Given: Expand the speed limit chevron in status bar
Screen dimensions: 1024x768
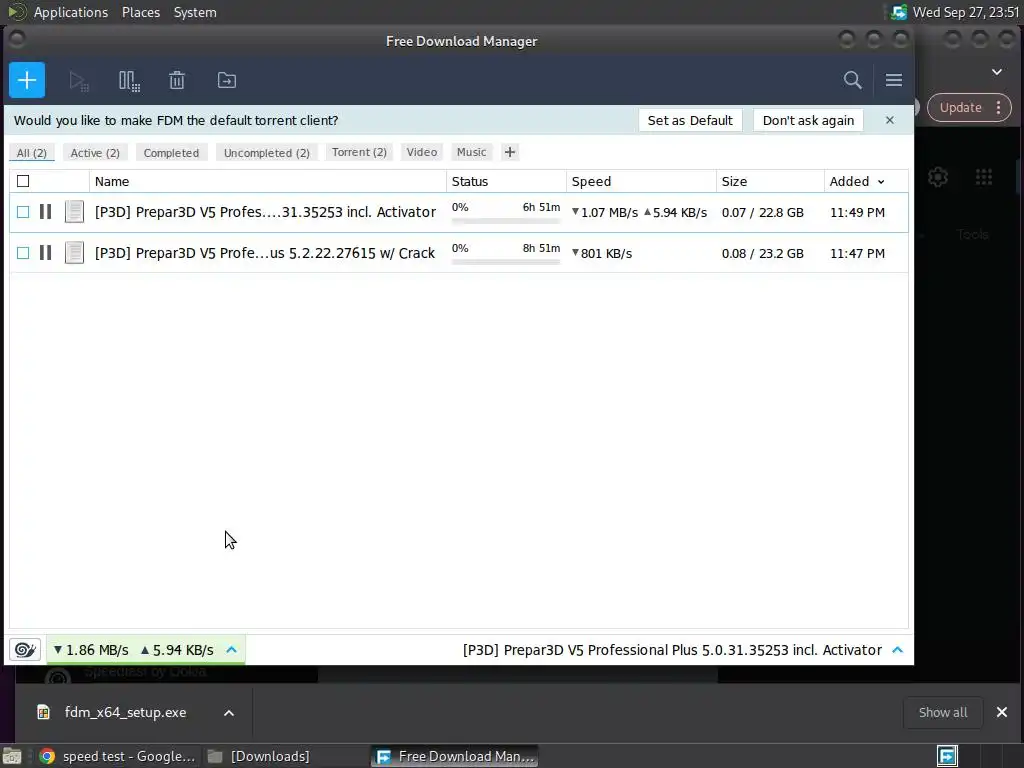Looking at the screenshot, I should [x=231, y=650].
